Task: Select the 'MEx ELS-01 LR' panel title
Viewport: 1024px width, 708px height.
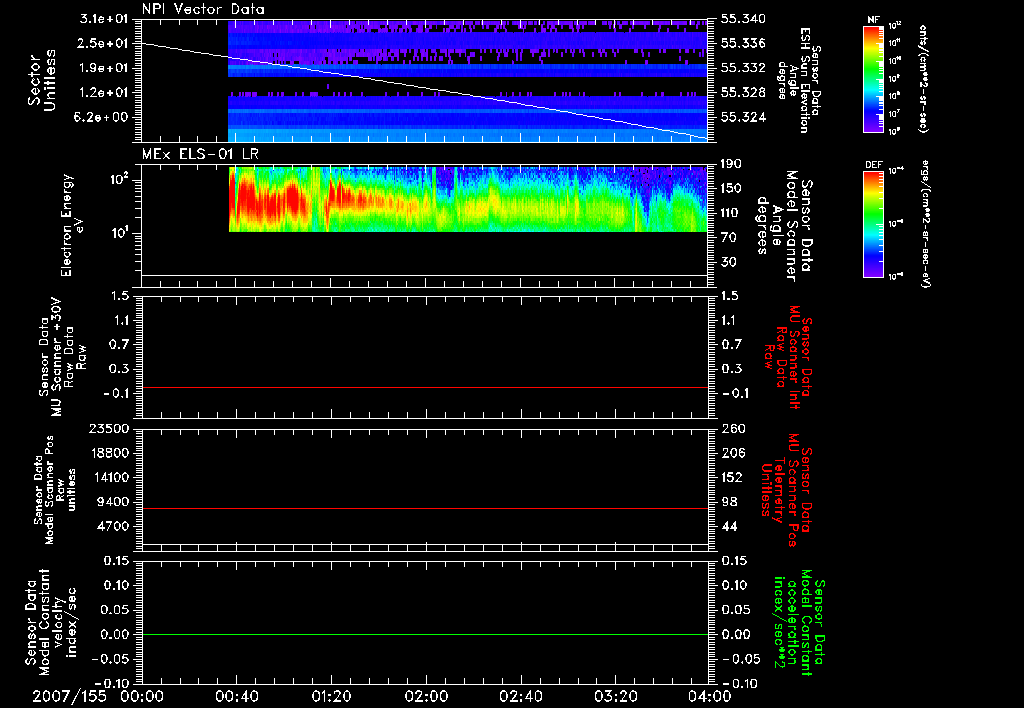Action: pyautogui.click(x=200, y=155)
